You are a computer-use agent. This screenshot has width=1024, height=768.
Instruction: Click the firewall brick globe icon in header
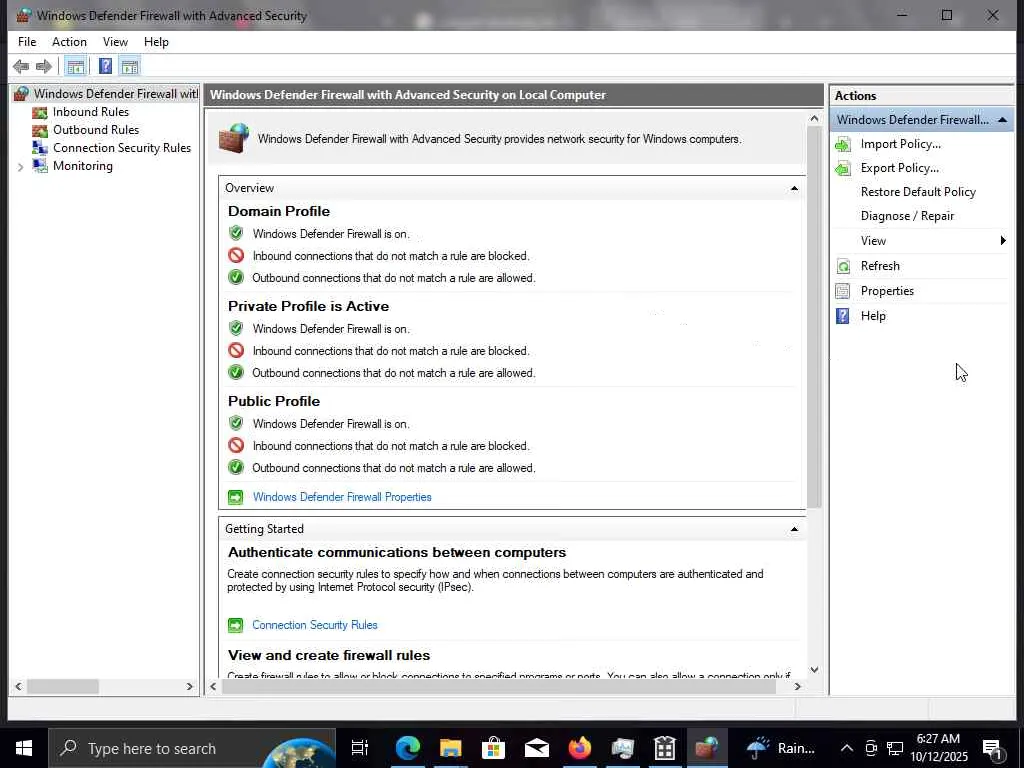(x=234, y=138)
